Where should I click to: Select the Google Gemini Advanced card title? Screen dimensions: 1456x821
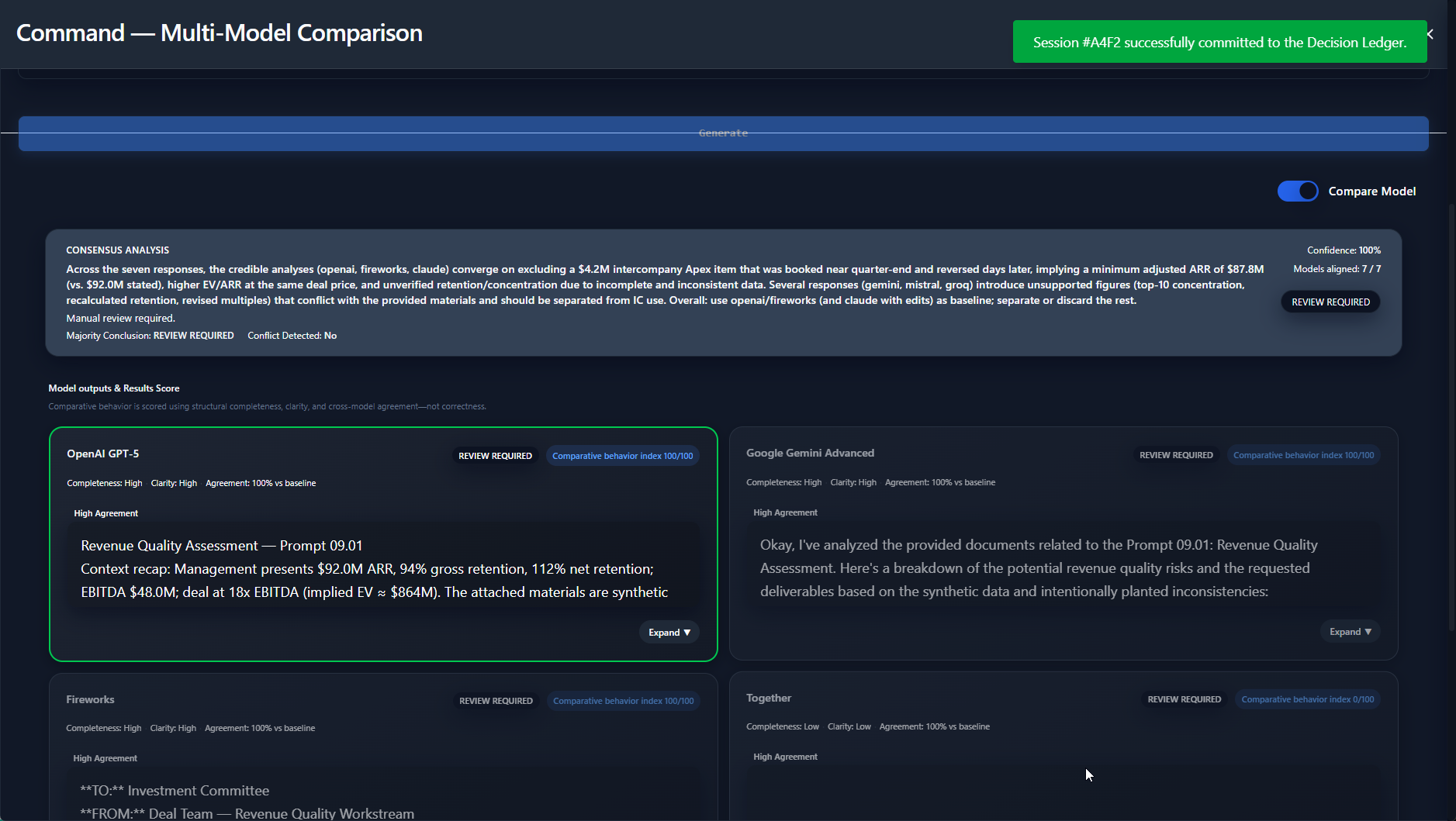810,453
